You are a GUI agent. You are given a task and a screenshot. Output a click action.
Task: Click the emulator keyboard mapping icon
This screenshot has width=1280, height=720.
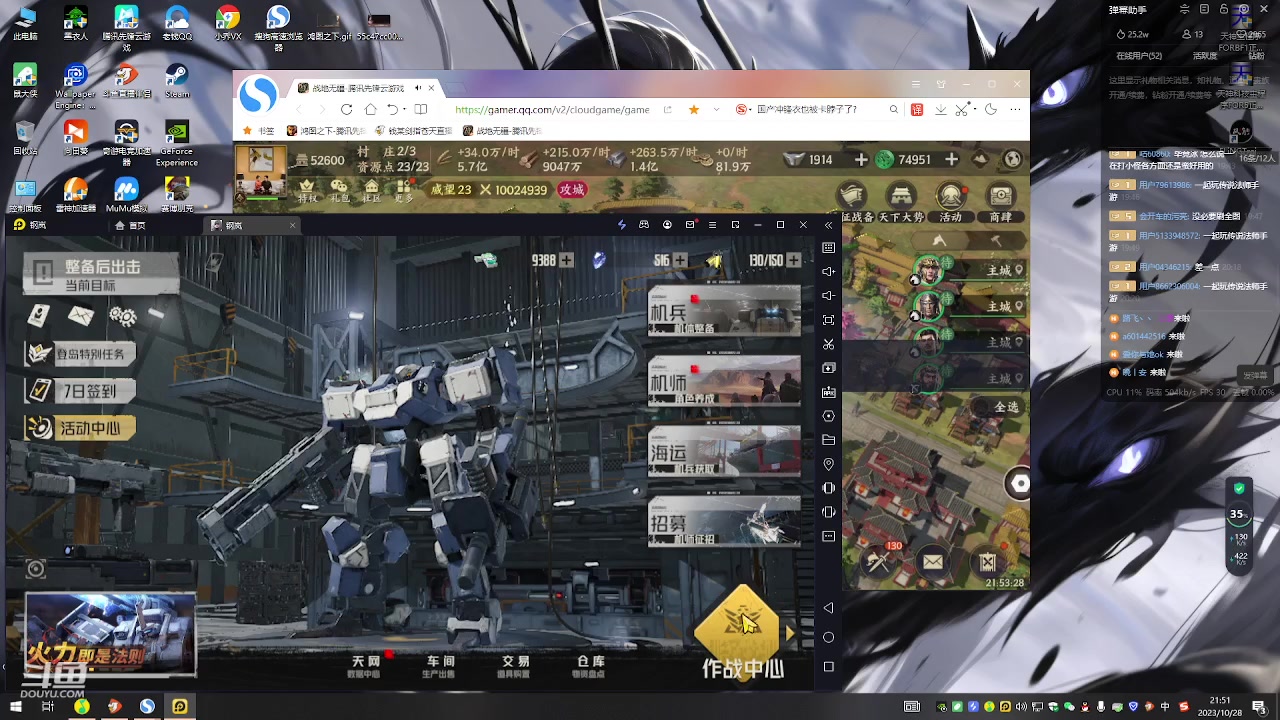pyautogui.click(x=828, y=248)
